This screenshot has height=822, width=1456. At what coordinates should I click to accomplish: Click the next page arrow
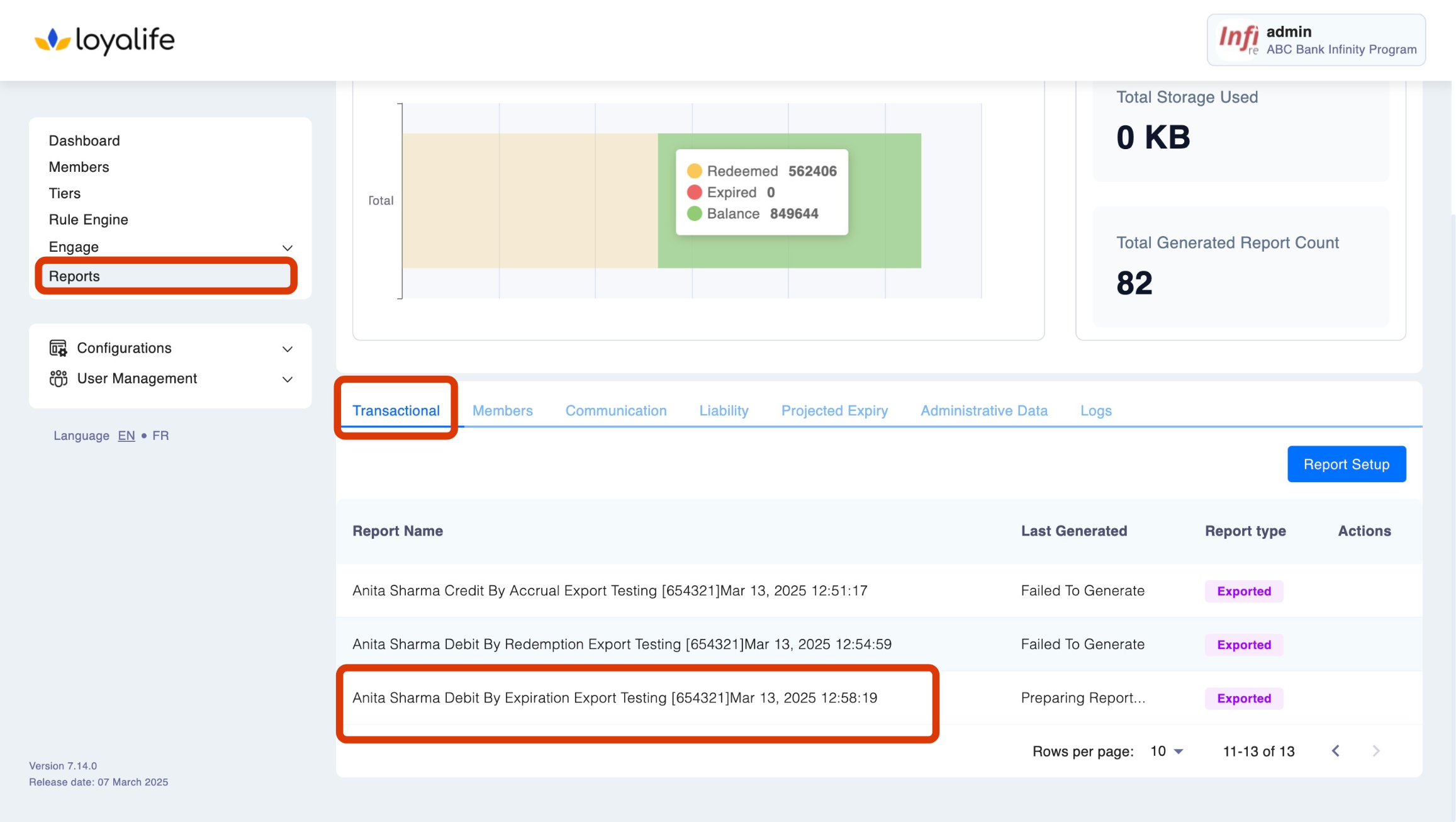(1376, 751)
